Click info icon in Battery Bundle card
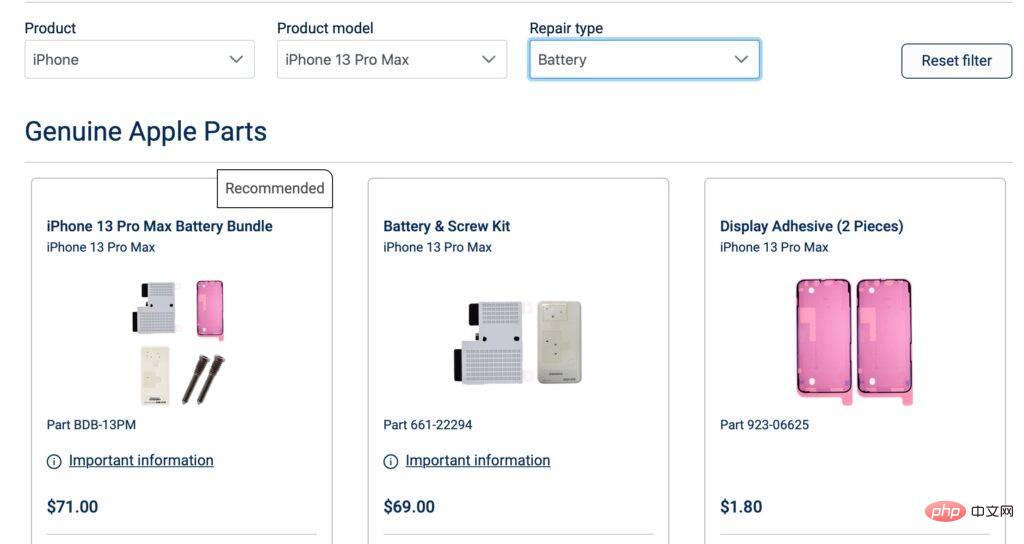The image size is (1024, 544). (54, 462)
